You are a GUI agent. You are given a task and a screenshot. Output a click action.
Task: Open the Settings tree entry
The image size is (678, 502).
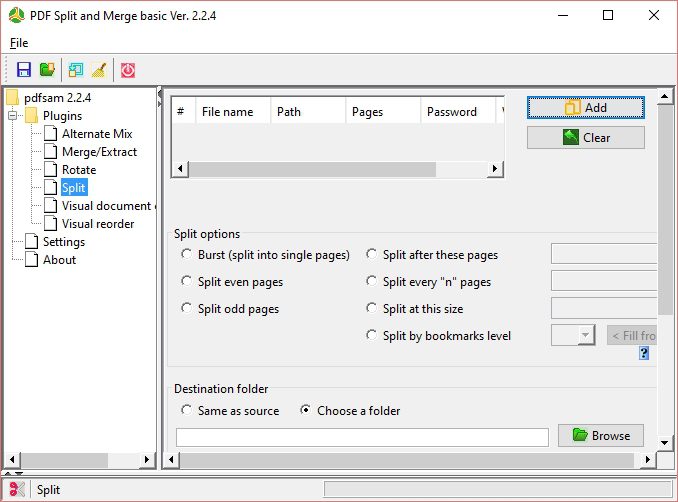pos(64,242)
